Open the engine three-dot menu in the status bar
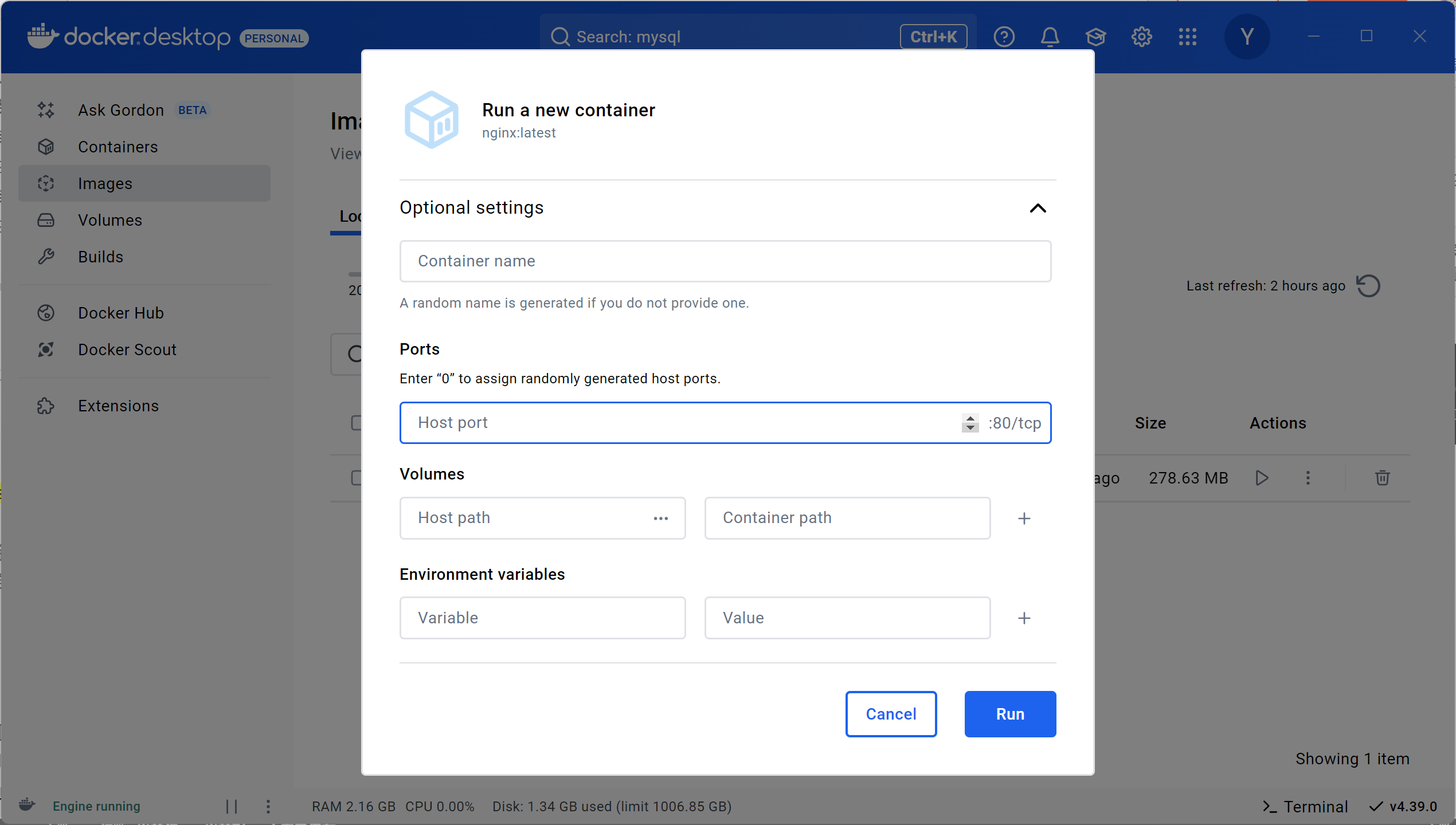The width and height of the screenshot is (1456, 825). 268,807
